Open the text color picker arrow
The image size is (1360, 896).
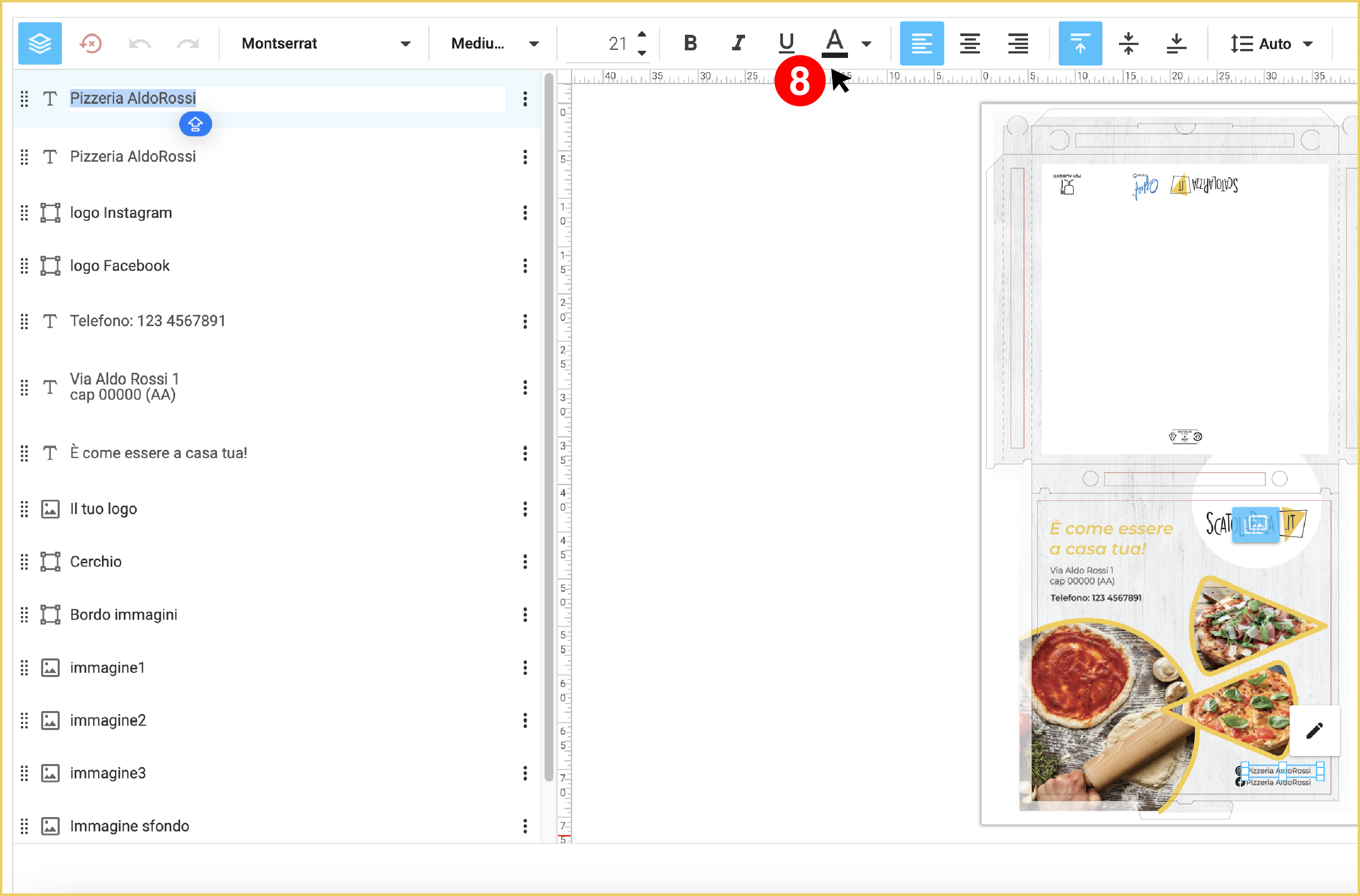tap(866, 43)
